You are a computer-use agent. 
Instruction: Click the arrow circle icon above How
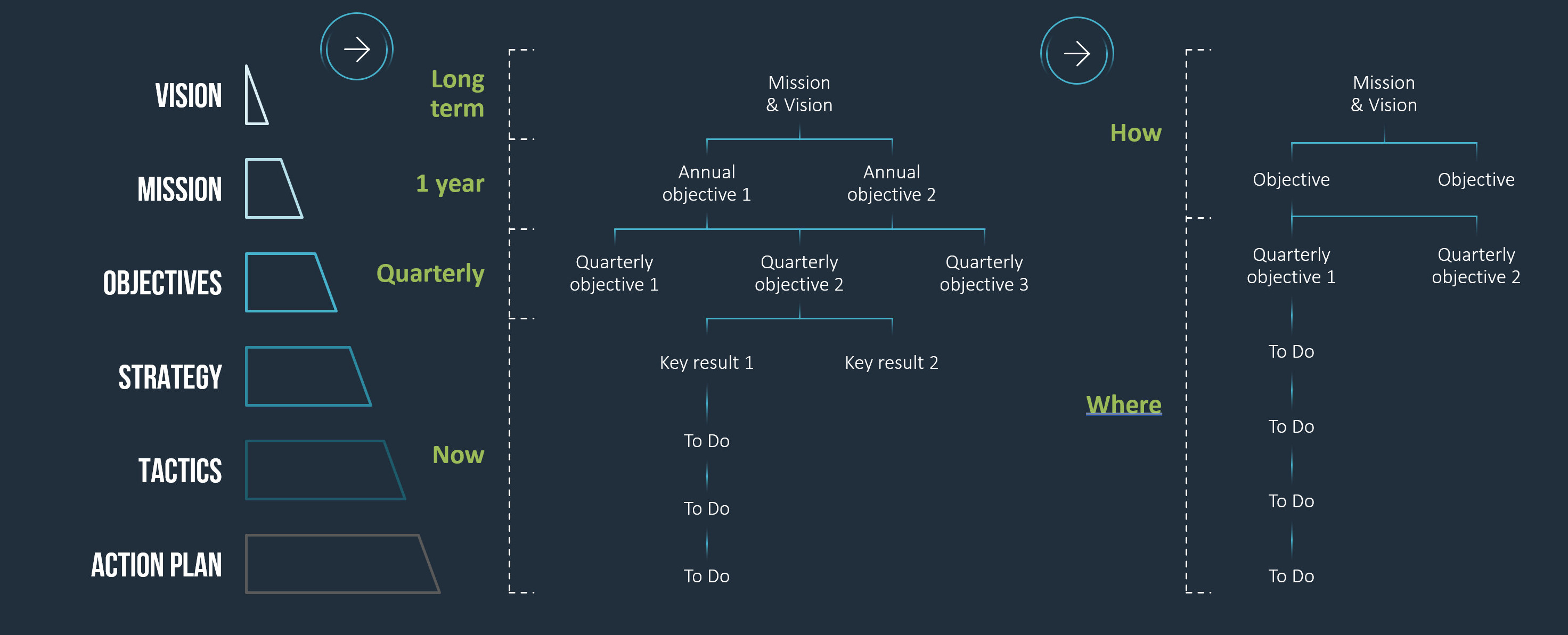(1076, 53)
